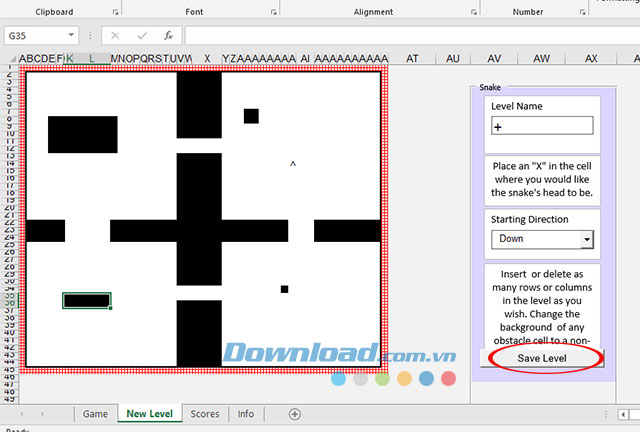This screenshot has width=640, height=432.
Task: Click the Level Name input field
Action: point(542,126)
